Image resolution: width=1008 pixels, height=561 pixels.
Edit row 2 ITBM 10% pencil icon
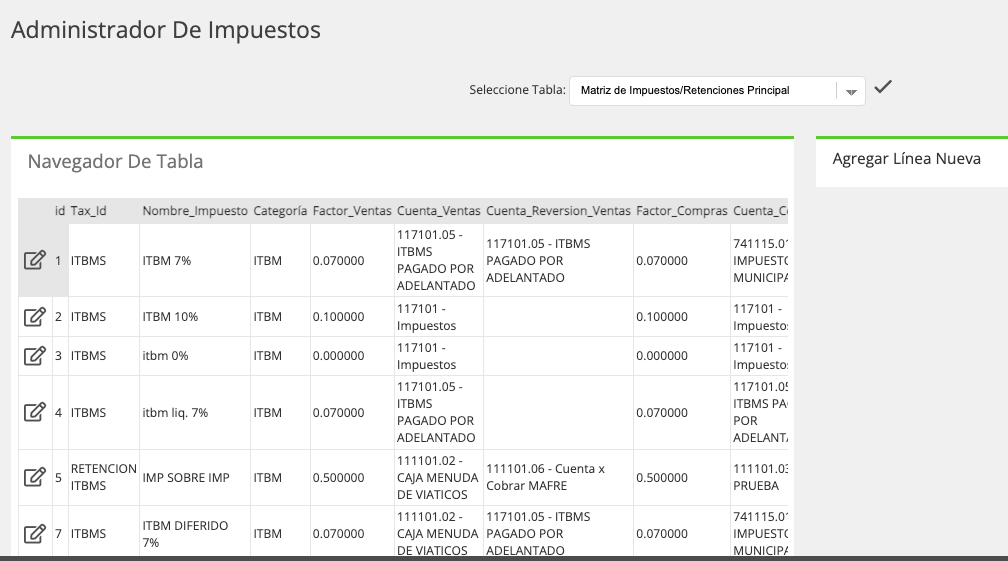point(35,317)
